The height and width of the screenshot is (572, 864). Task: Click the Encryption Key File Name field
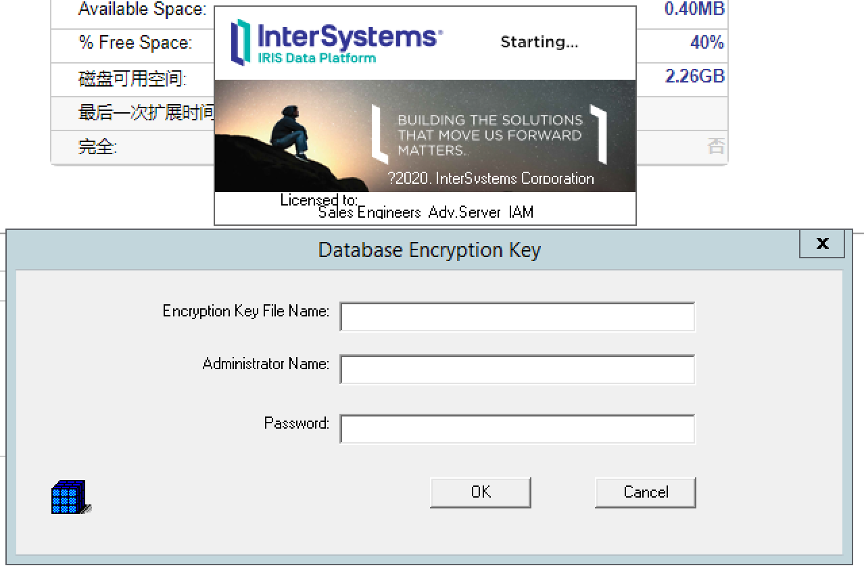tap(517, 317)
